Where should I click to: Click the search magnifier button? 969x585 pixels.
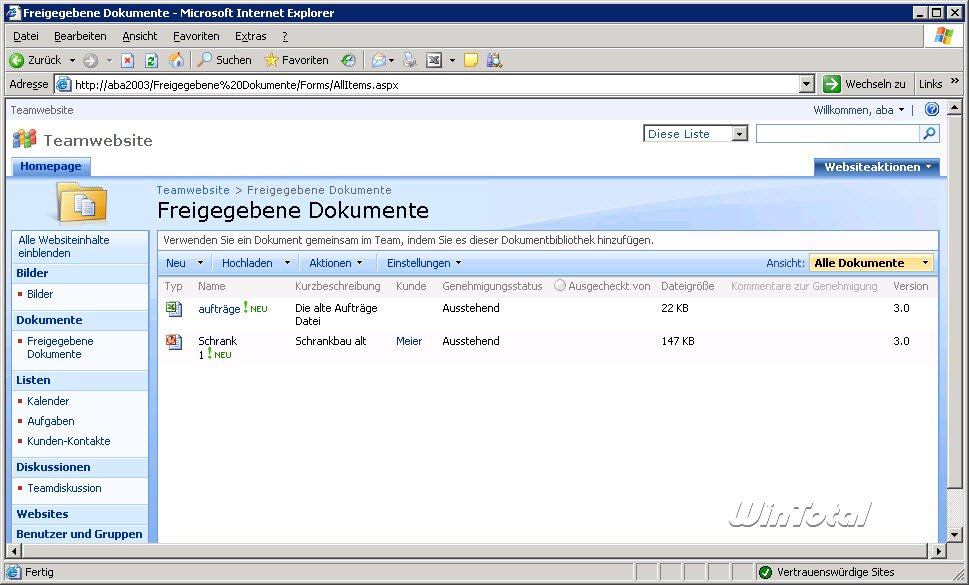pyautogui.click(x=929, y=134)
